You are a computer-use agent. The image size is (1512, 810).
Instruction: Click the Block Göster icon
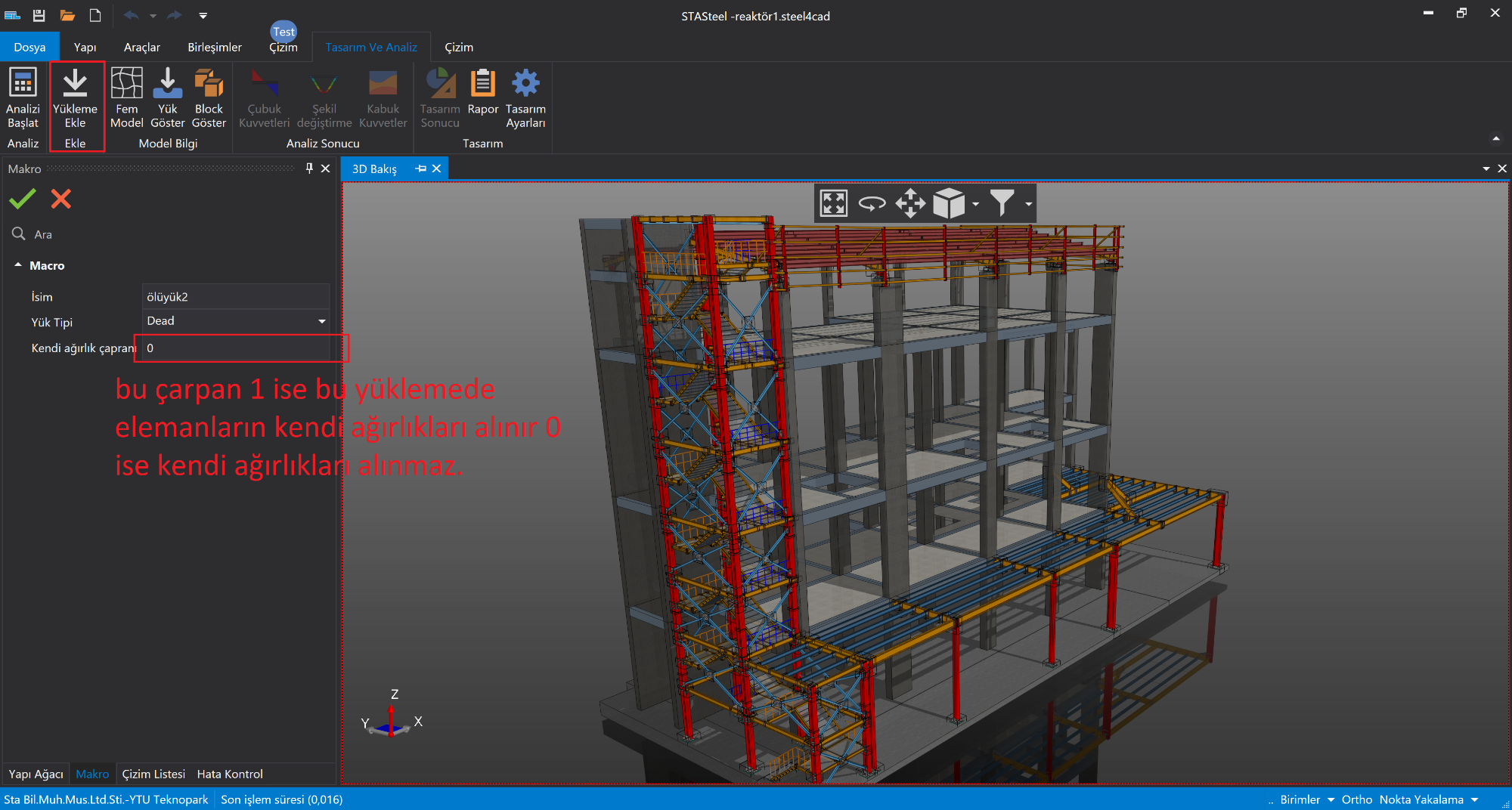209,84
